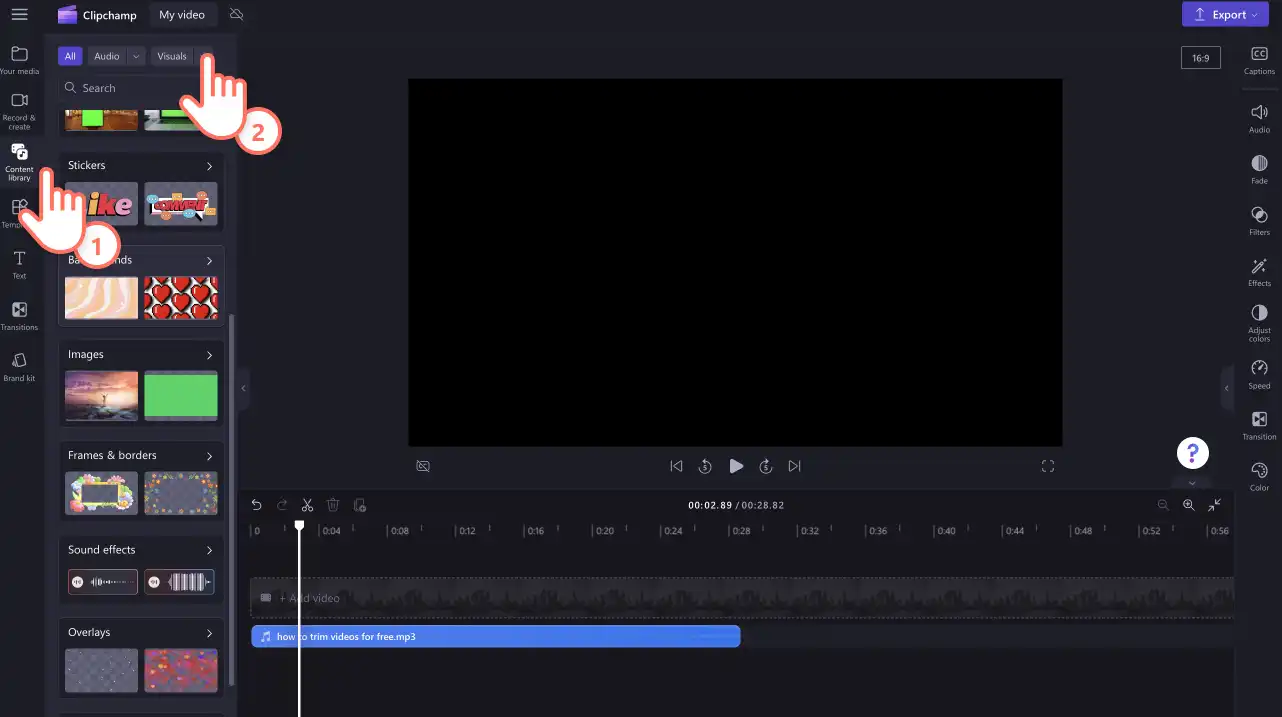Open the Filters panel
This screenshot has height=717, width=1282.
tap(1259, 220)
